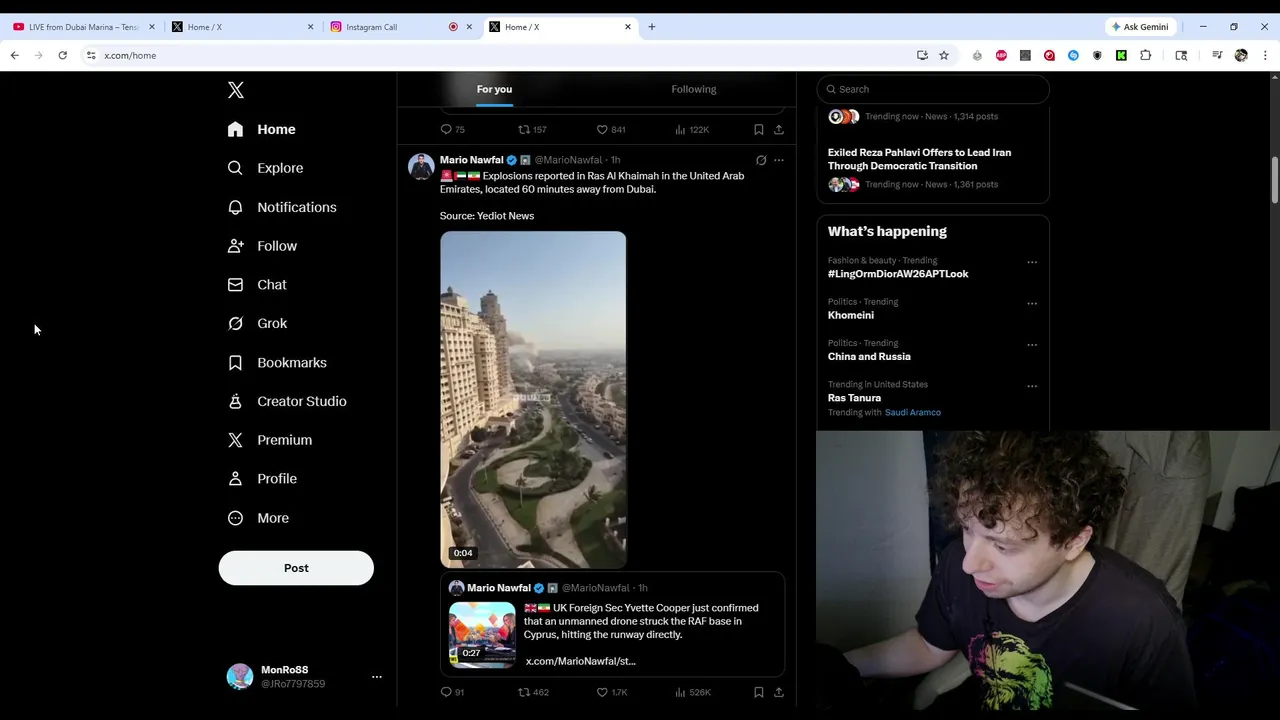Viewport: 1280px width, 720px height.
Task: Click into the X Search field
Action: (x=933, y=89)
